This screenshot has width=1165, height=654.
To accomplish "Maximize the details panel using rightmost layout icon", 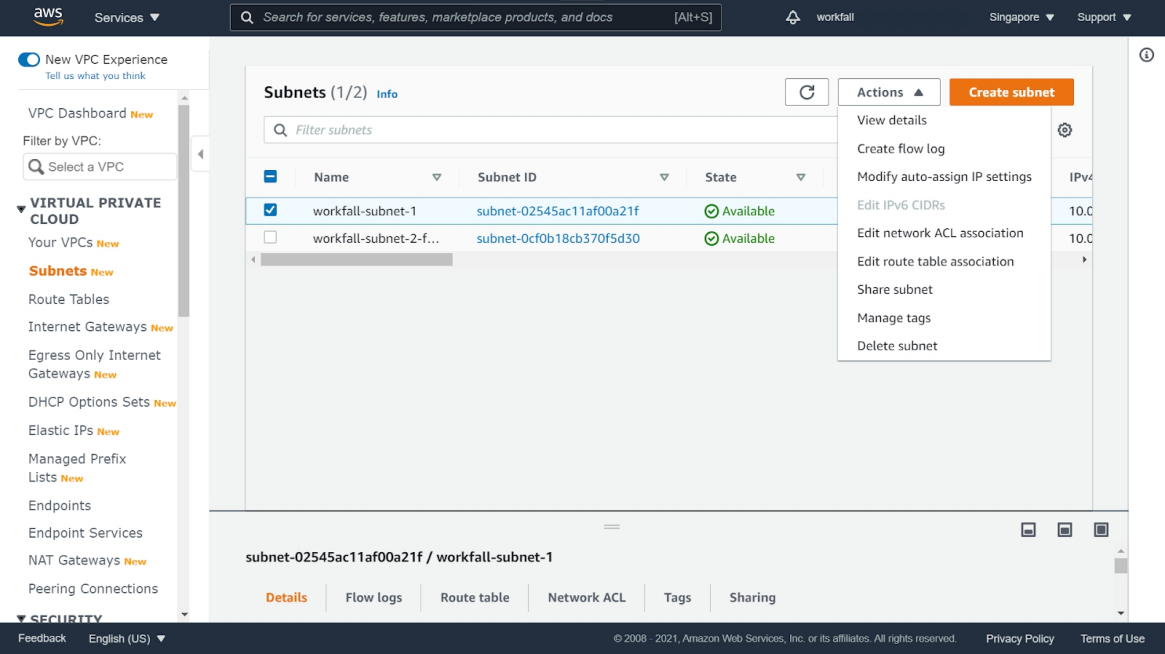I will (1101, 530).
